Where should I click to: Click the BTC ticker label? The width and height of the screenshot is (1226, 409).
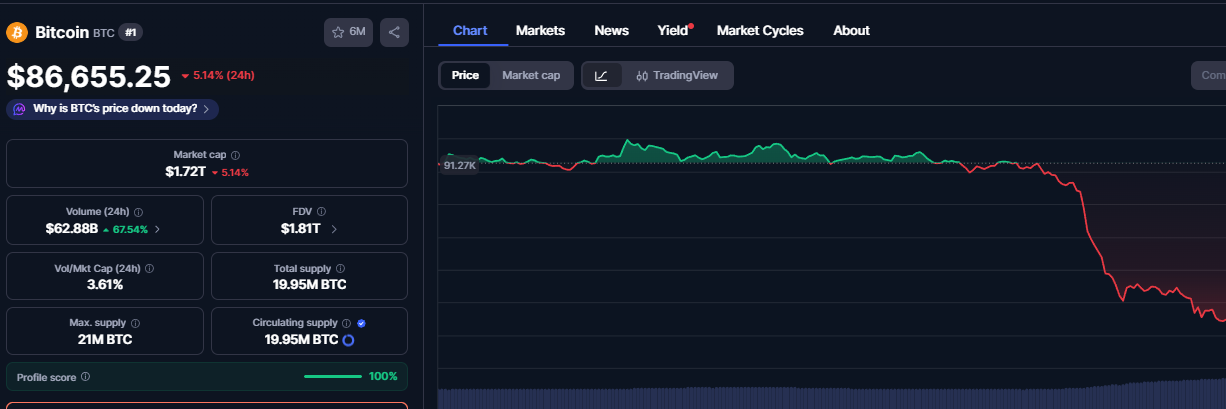pyautogui.click(x=104, y=33)
